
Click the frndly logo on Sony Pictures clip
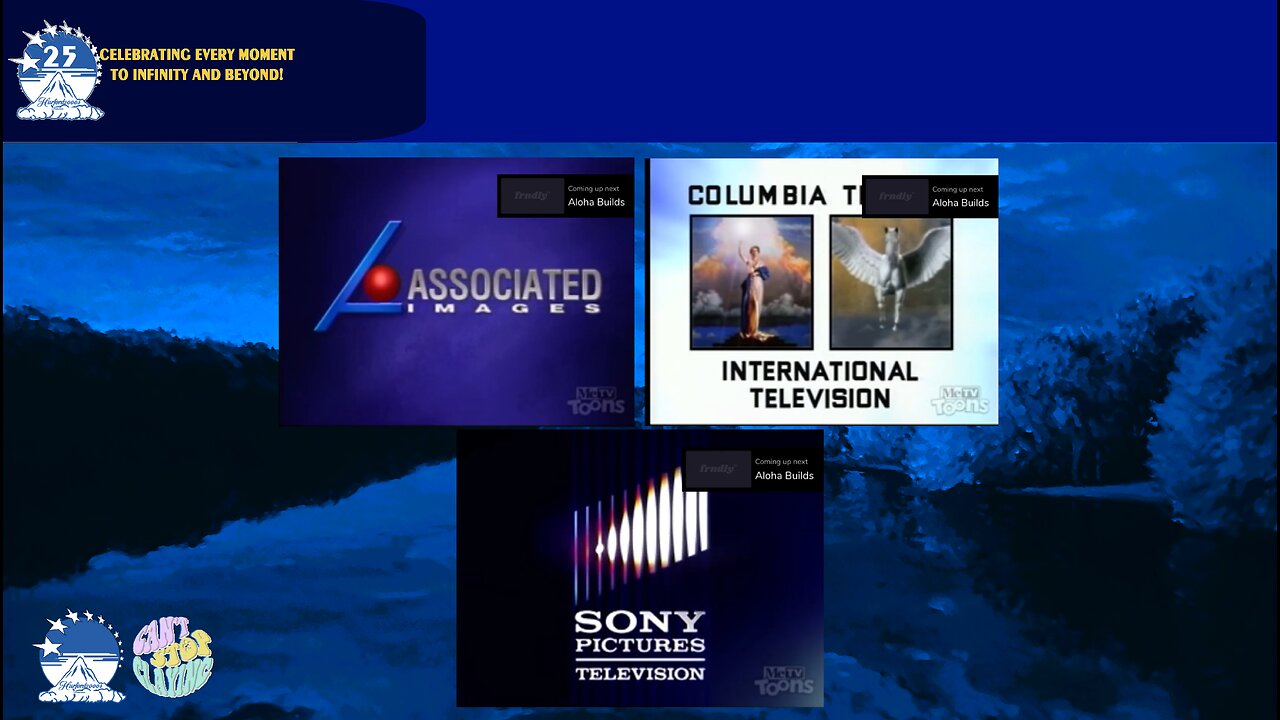(x=717, y=469)
